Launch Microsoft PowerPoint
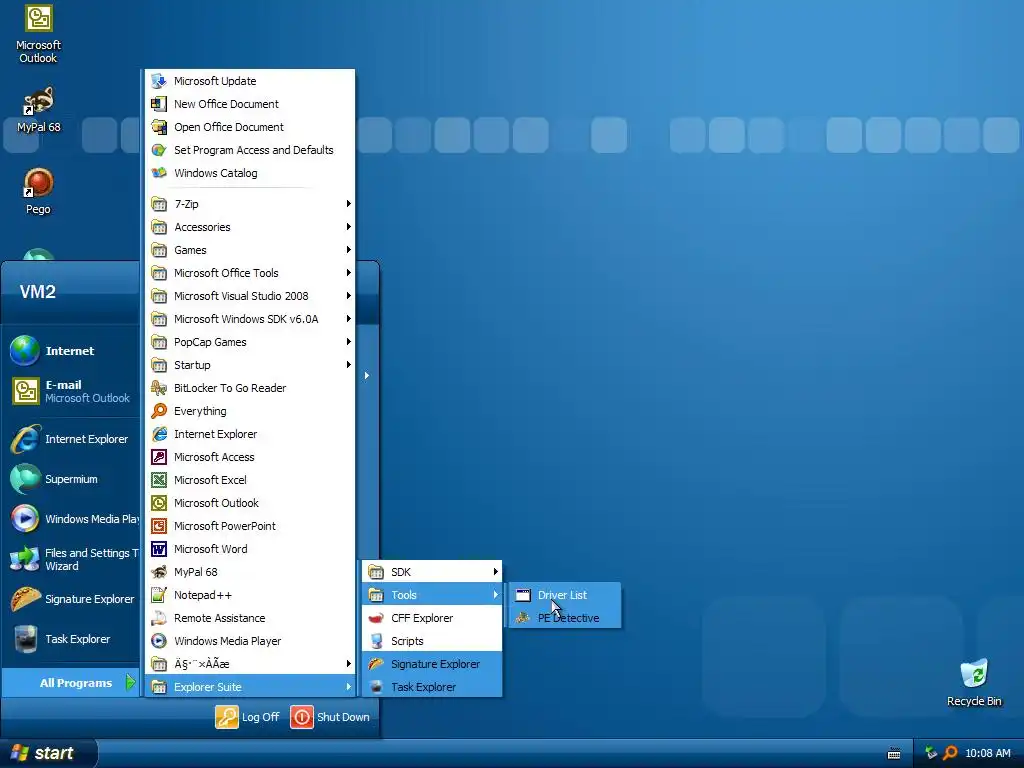This screenshot has width=1024, height=768. coord(251,526)
